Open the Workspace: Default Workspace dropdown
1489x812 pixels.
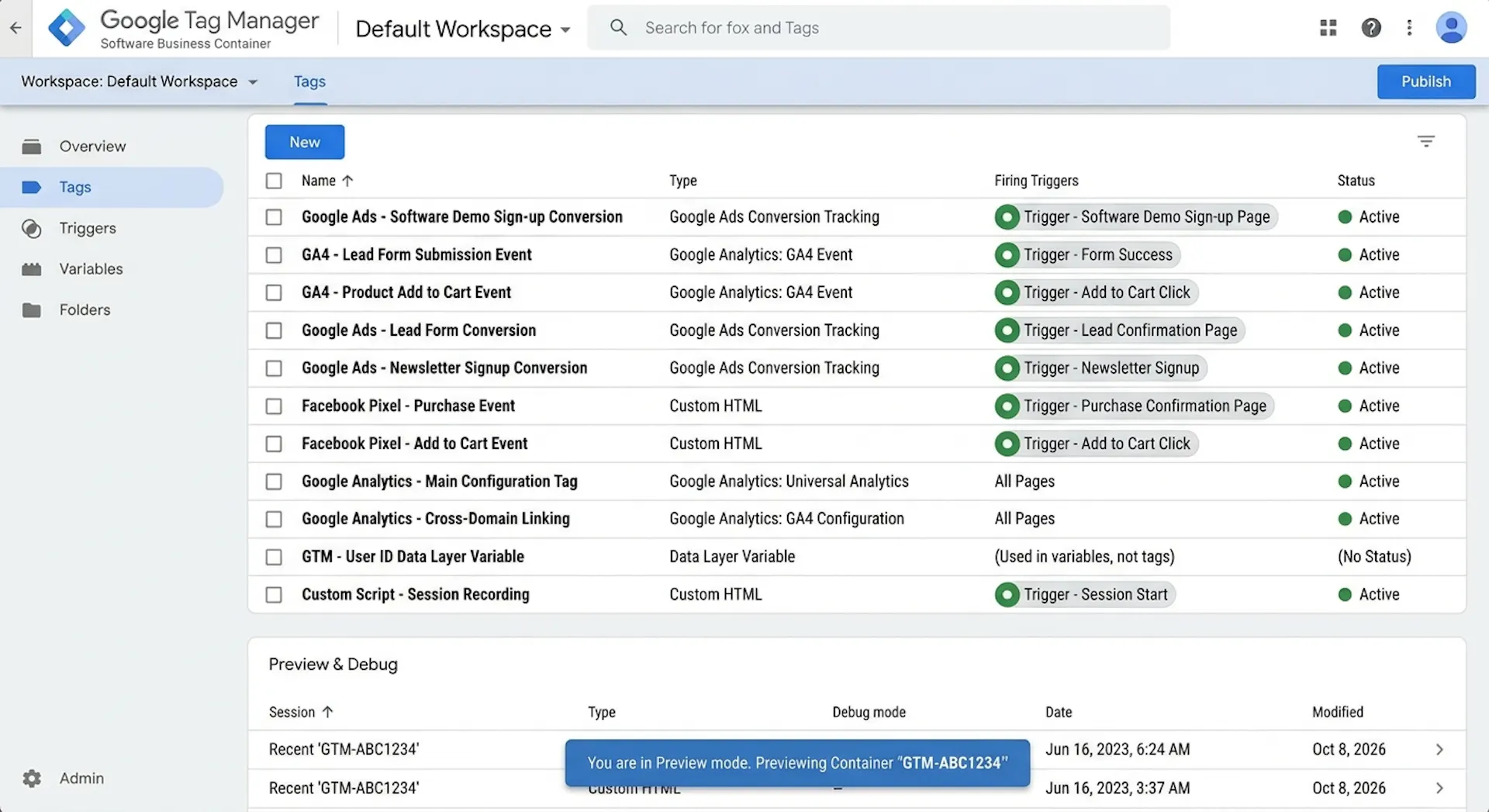(x=140, y=81)
